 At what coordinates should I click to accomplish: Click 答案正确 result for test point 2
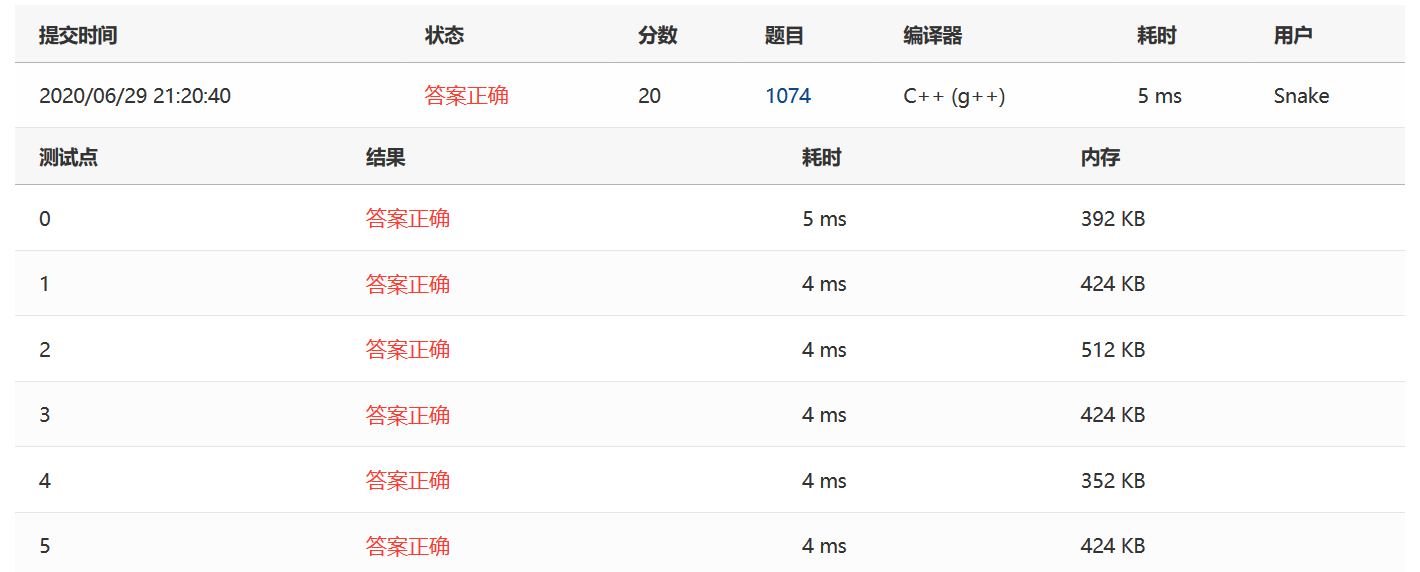pos(408,349)
